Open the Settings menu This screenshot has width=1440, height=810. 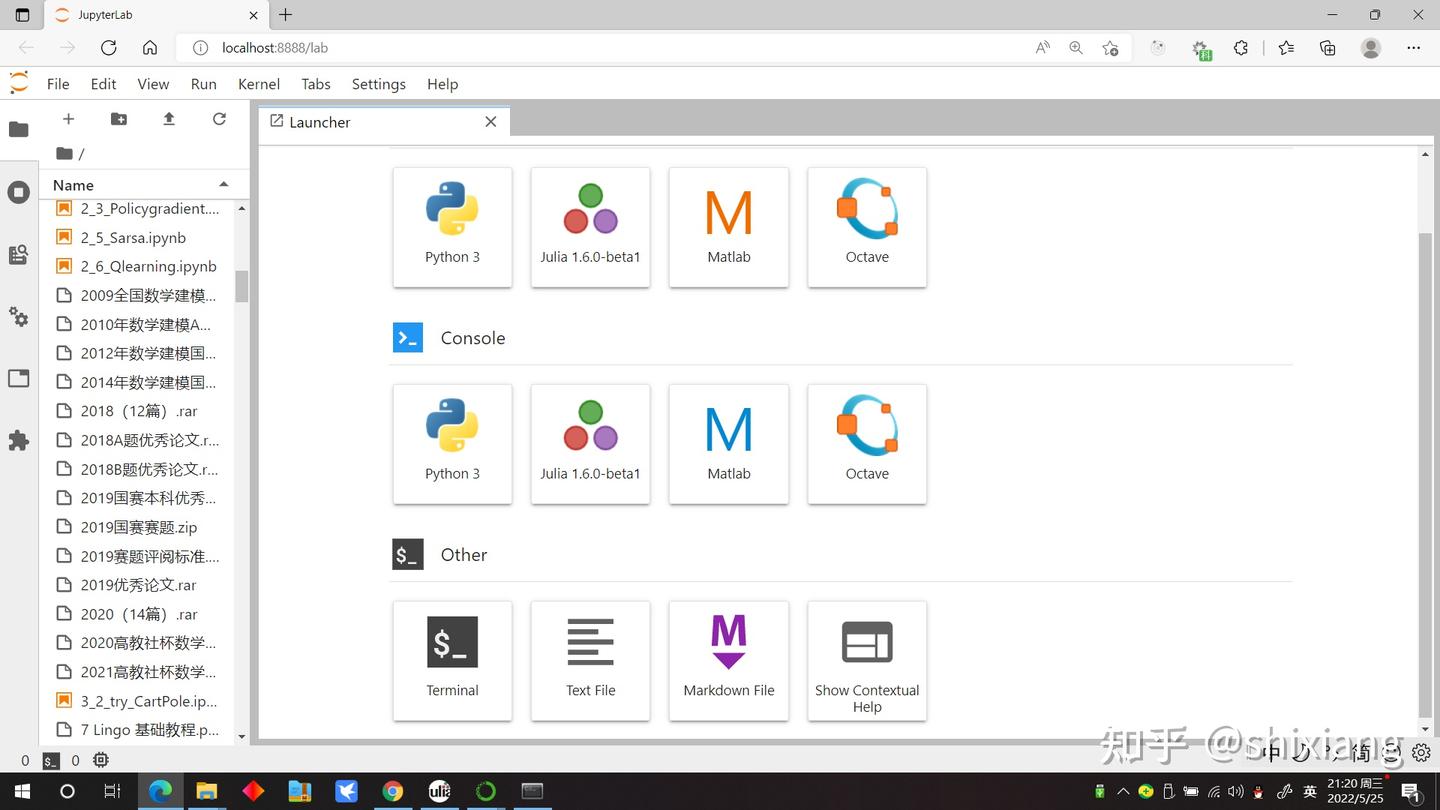pyautogui.click(x=379, y=84)
